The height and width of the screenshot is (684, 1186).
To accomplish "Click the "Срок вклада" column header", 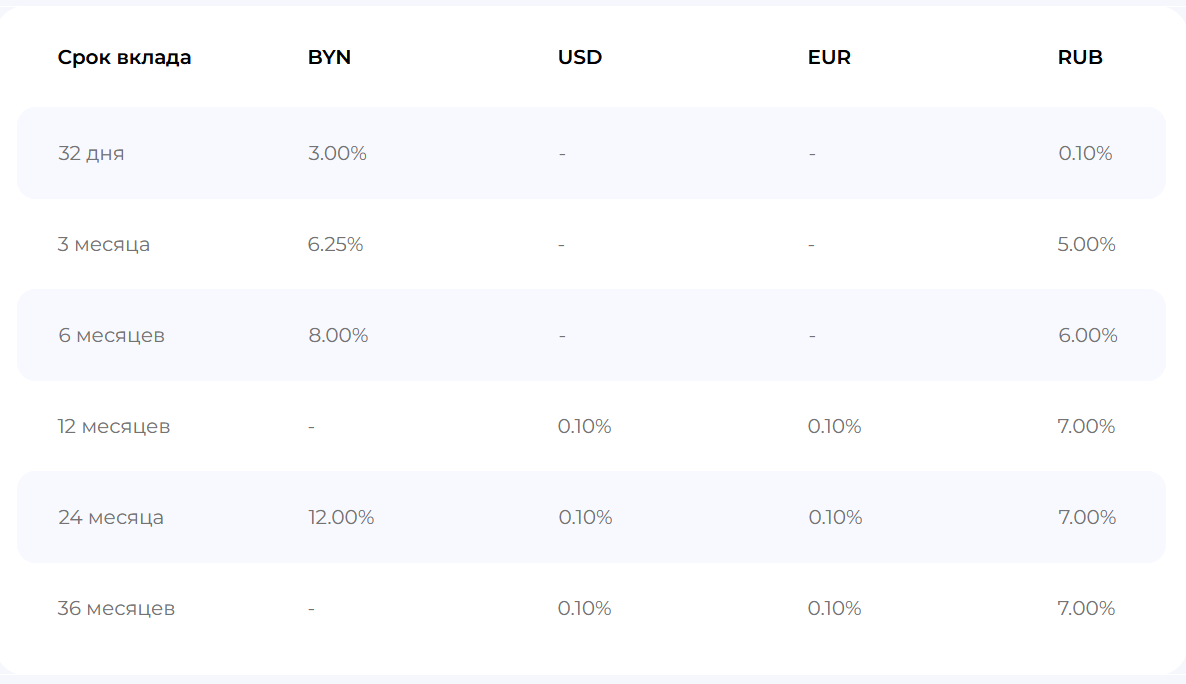I will [x=124, y=57].
